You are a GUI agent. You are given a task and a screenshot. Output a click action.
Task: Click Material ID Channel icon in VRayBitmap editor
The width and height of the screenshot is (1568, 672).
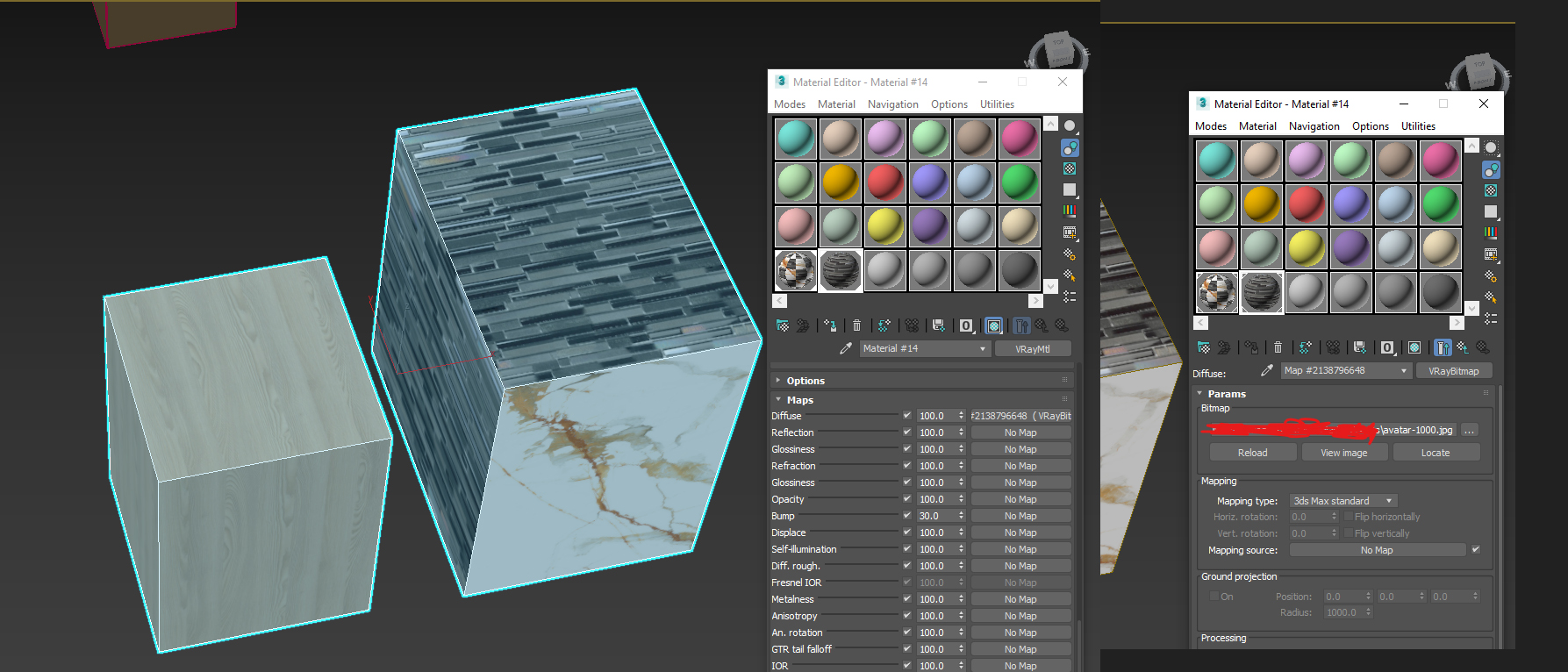[x=1387, y=347]
